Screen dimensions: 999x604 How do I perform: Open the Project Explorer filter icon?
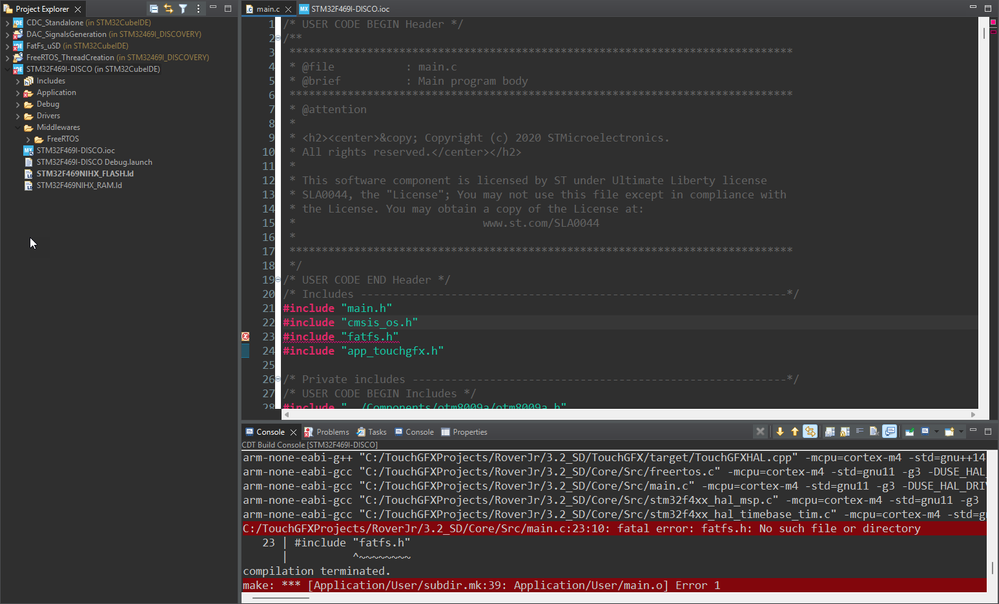point(183,9)
